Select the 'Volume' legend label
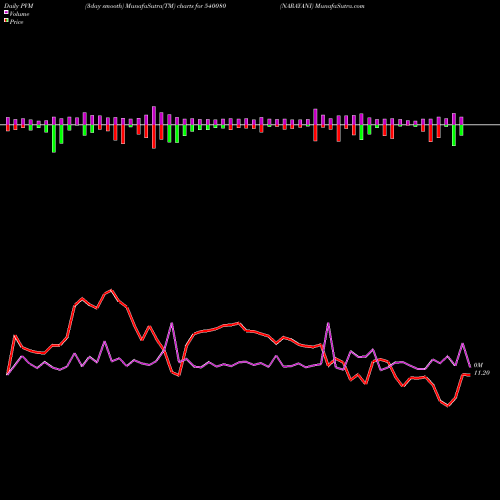The width and height of the screenshot is (500, 500). tap(19, 14)
